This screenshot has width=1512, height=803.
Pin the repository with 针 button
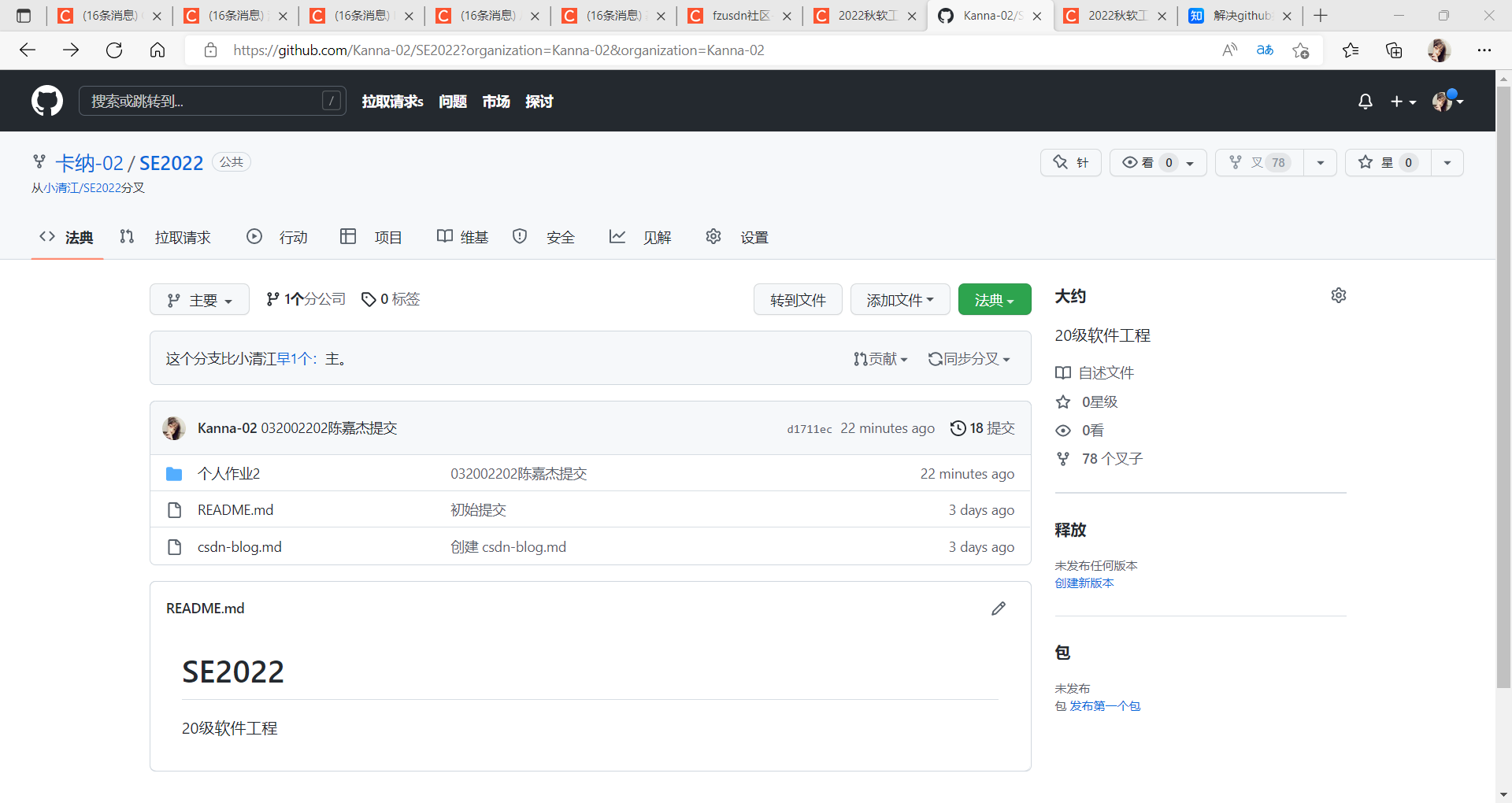(1071, 163)
